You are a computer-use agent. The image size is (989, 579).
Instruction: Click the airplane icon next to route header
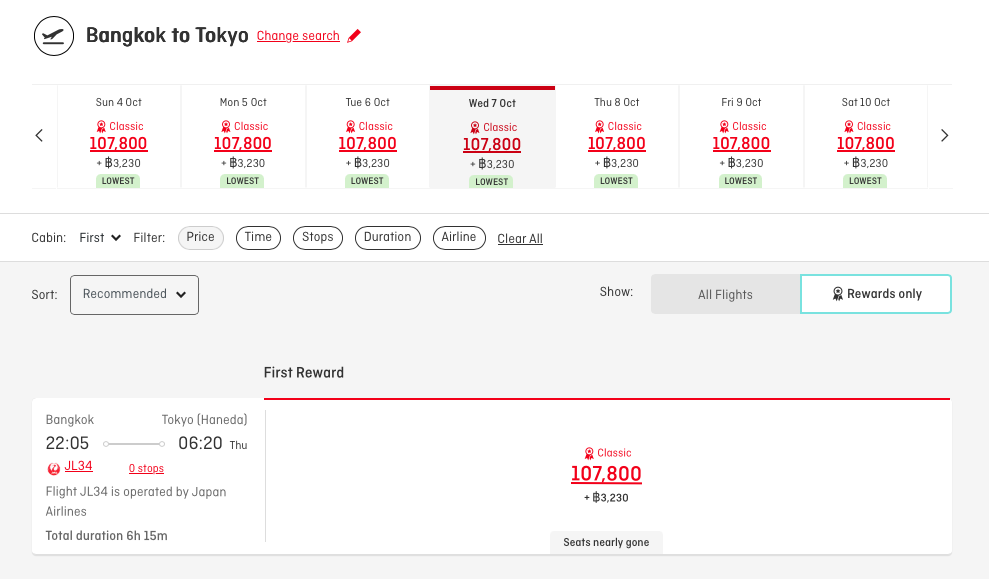coord(53,36)
